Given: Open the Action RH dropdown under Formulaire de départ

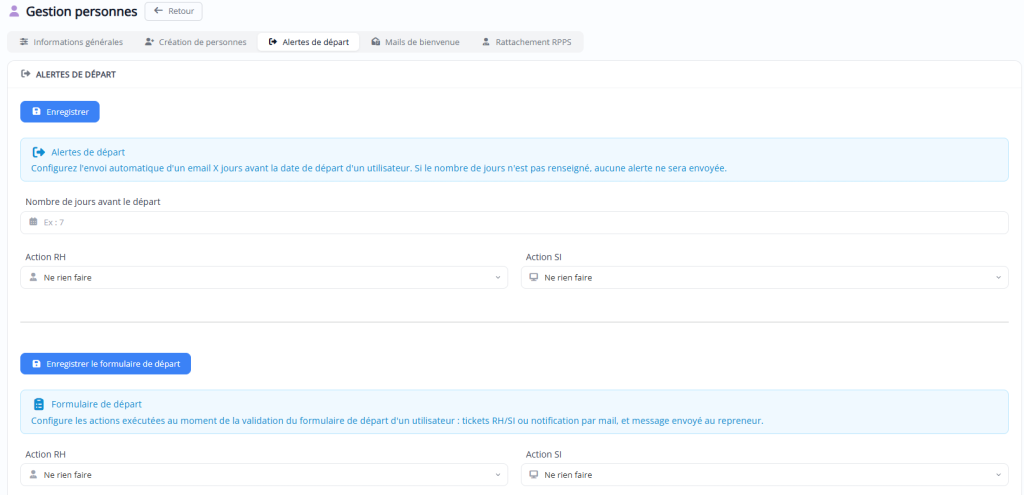Looking at the screenshot, I should [264, 475].
